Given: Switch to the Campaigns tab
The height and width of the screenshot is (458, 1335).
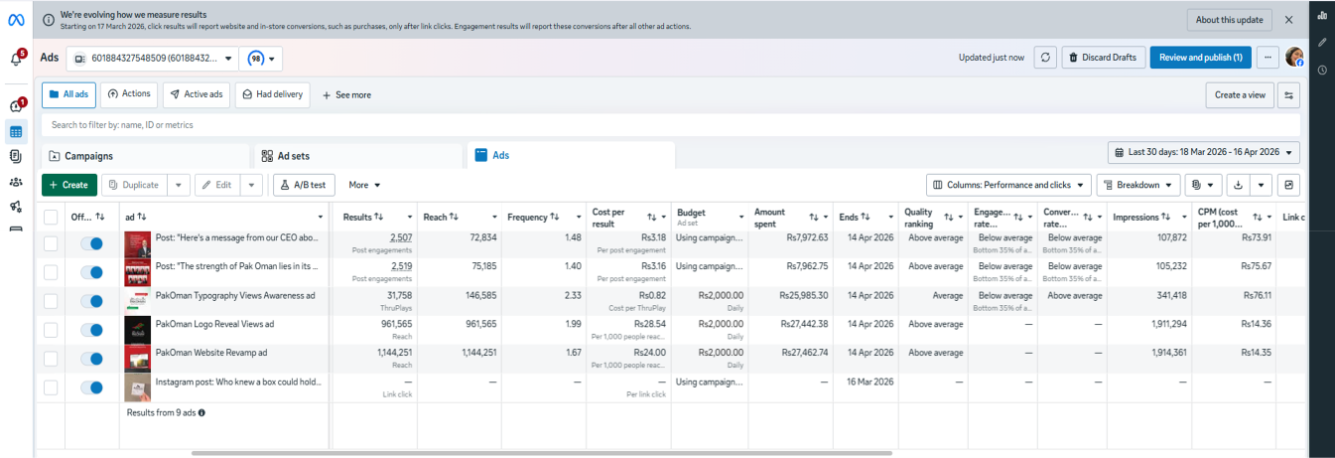Looking at the screenshot, I should coord(145,156).
